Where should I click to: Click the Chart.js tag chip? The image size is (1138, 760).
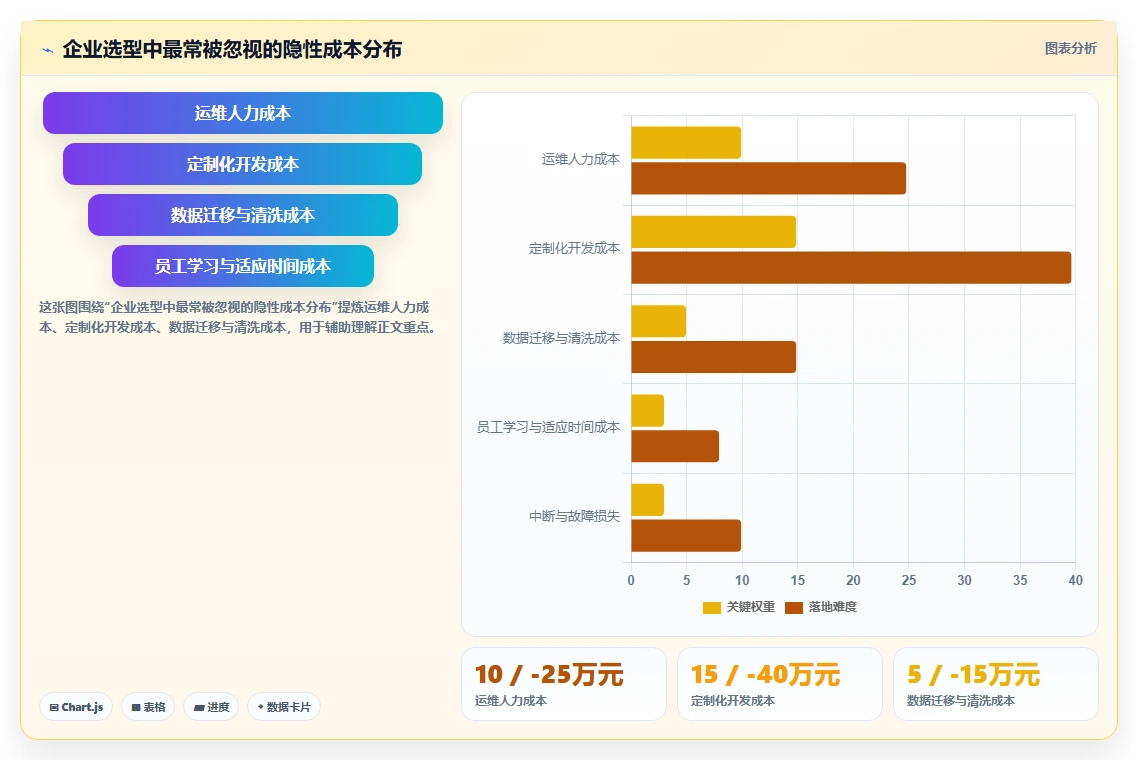[76, 707]
